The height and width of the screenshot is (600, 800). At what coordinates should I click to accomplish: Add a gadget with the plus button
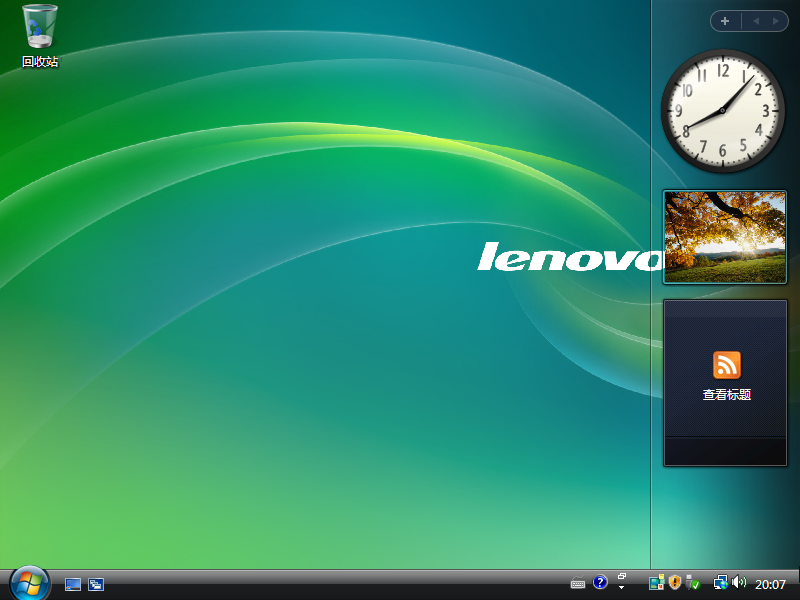725,21
